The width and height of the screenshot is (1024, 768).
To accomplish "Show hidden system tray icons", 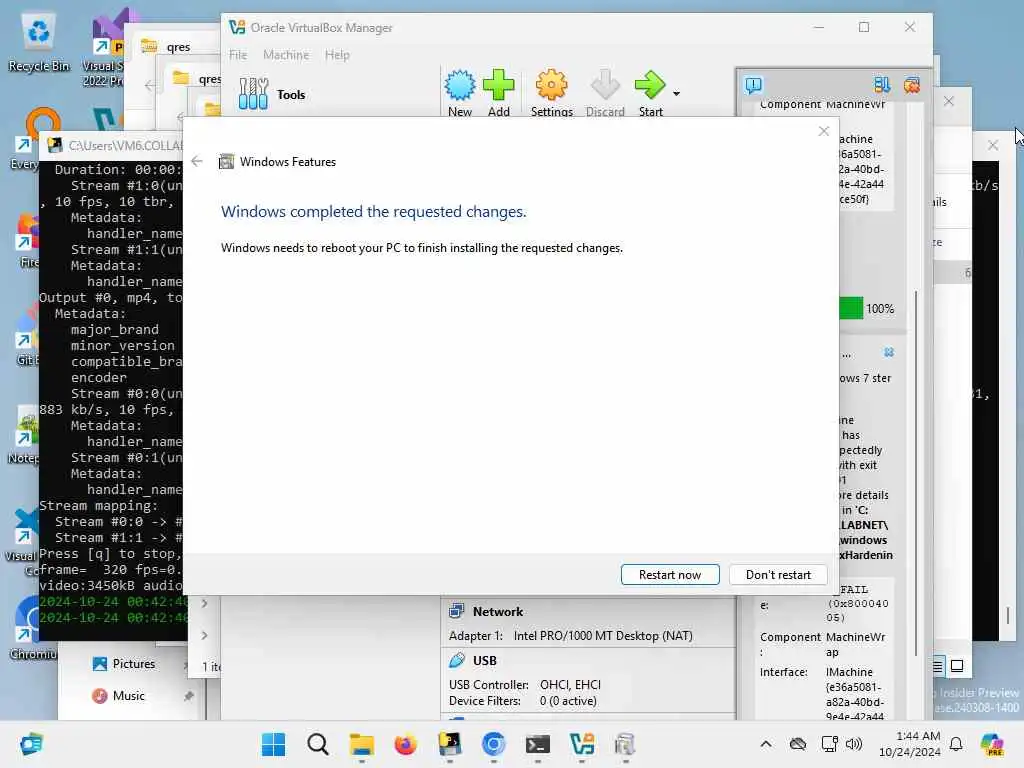I will coord(766,744).
